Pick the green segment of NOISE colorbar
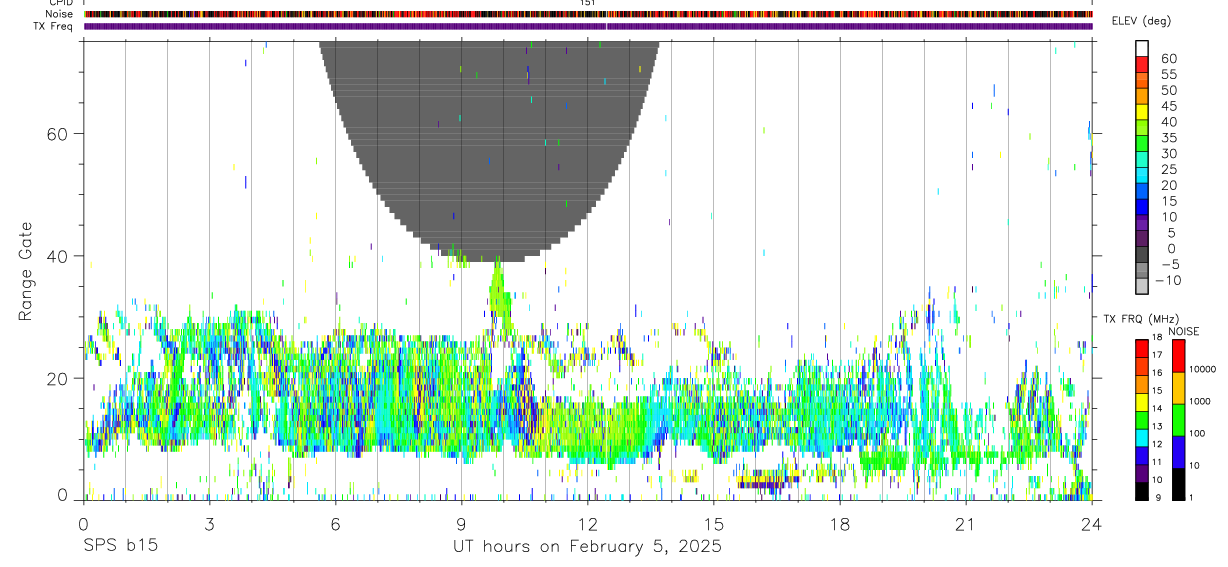 (x=1178, y=420)
